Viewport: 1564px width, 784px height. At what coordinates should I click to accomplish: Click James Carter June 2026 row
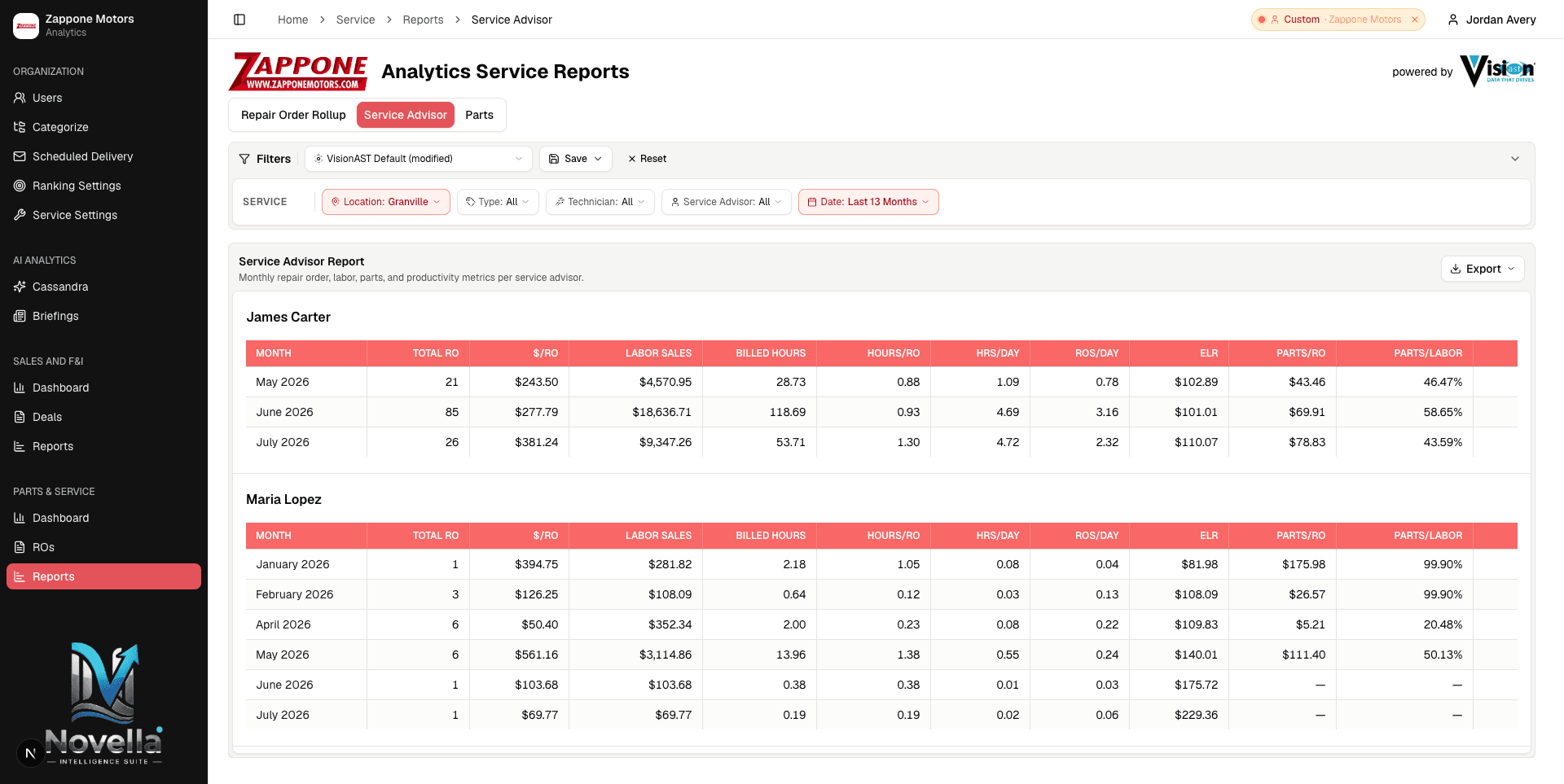click(881, 412)
